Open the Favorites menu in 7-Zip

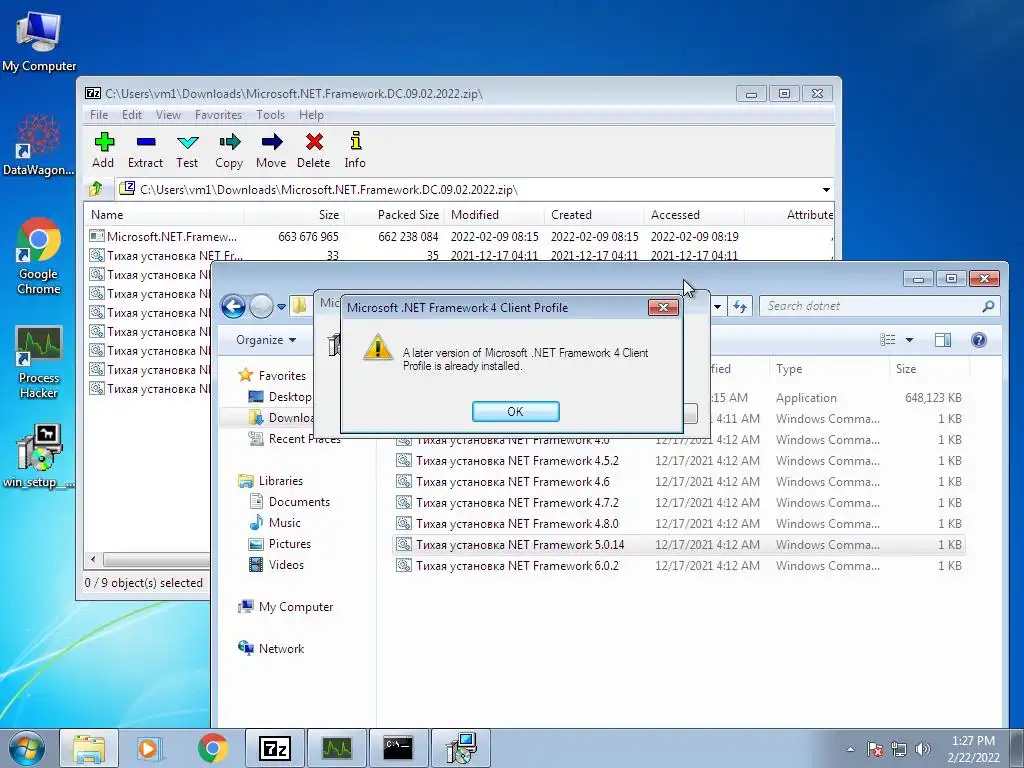(x=218, y=115)
